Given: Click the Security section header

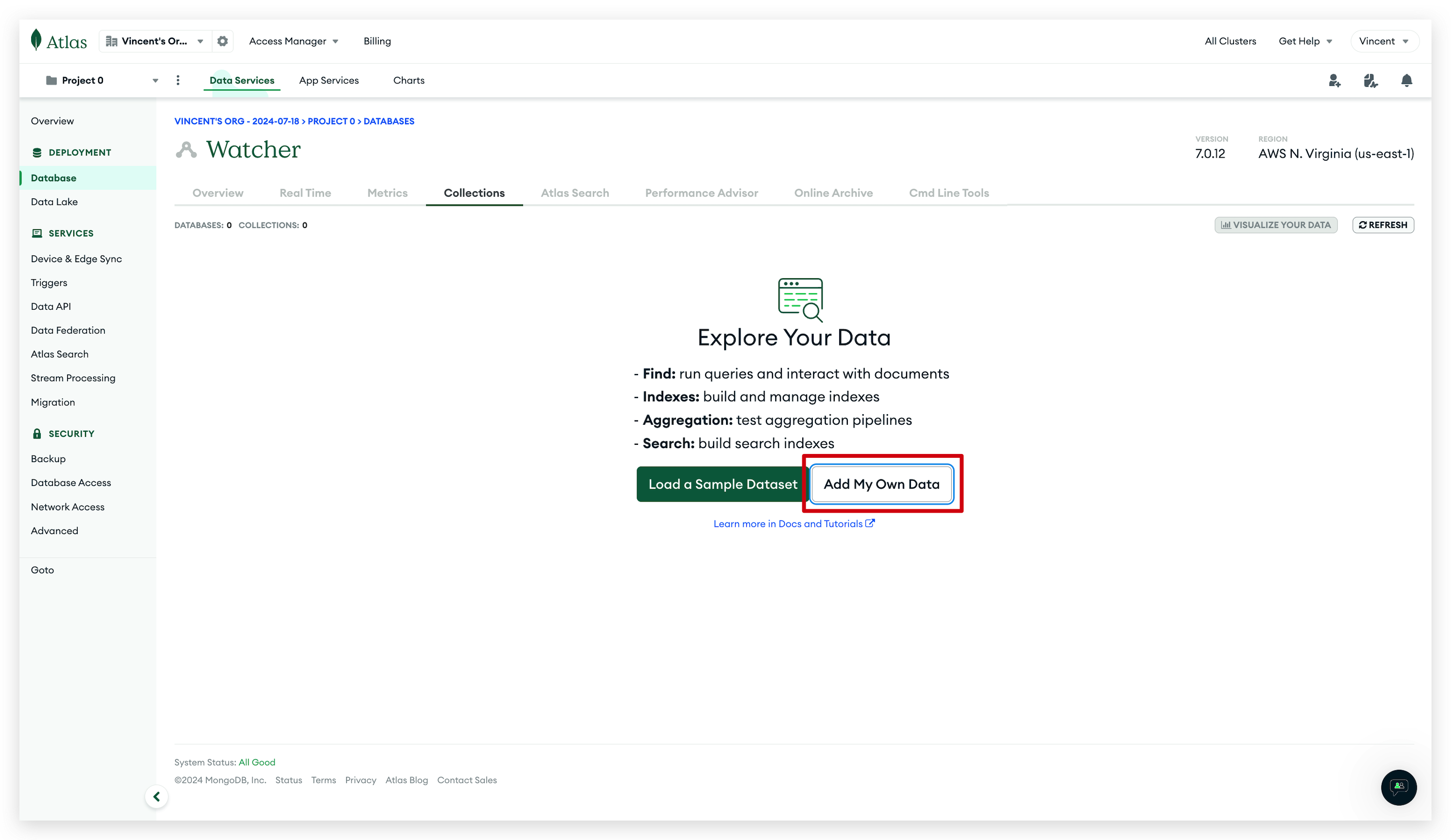Looking at the screenshot, I should [x=63, y=434].
